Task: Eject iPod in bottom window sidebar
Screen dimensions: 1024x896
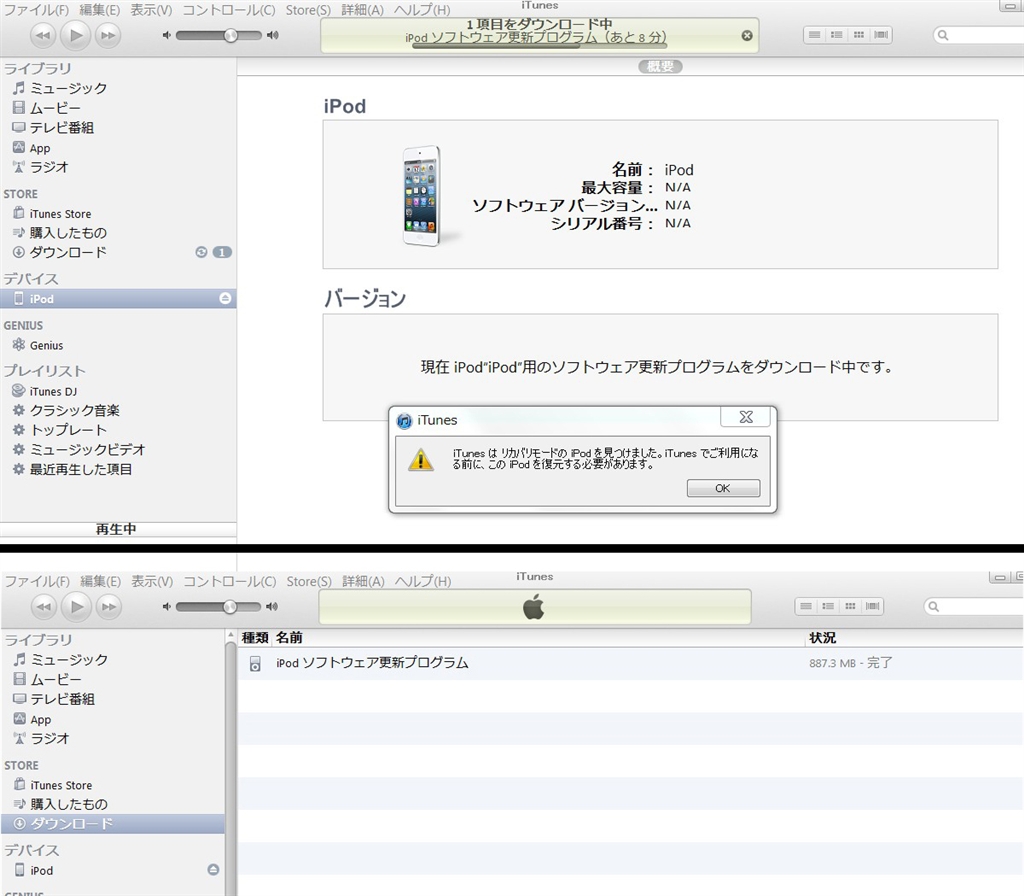Action: pos(213,869)
